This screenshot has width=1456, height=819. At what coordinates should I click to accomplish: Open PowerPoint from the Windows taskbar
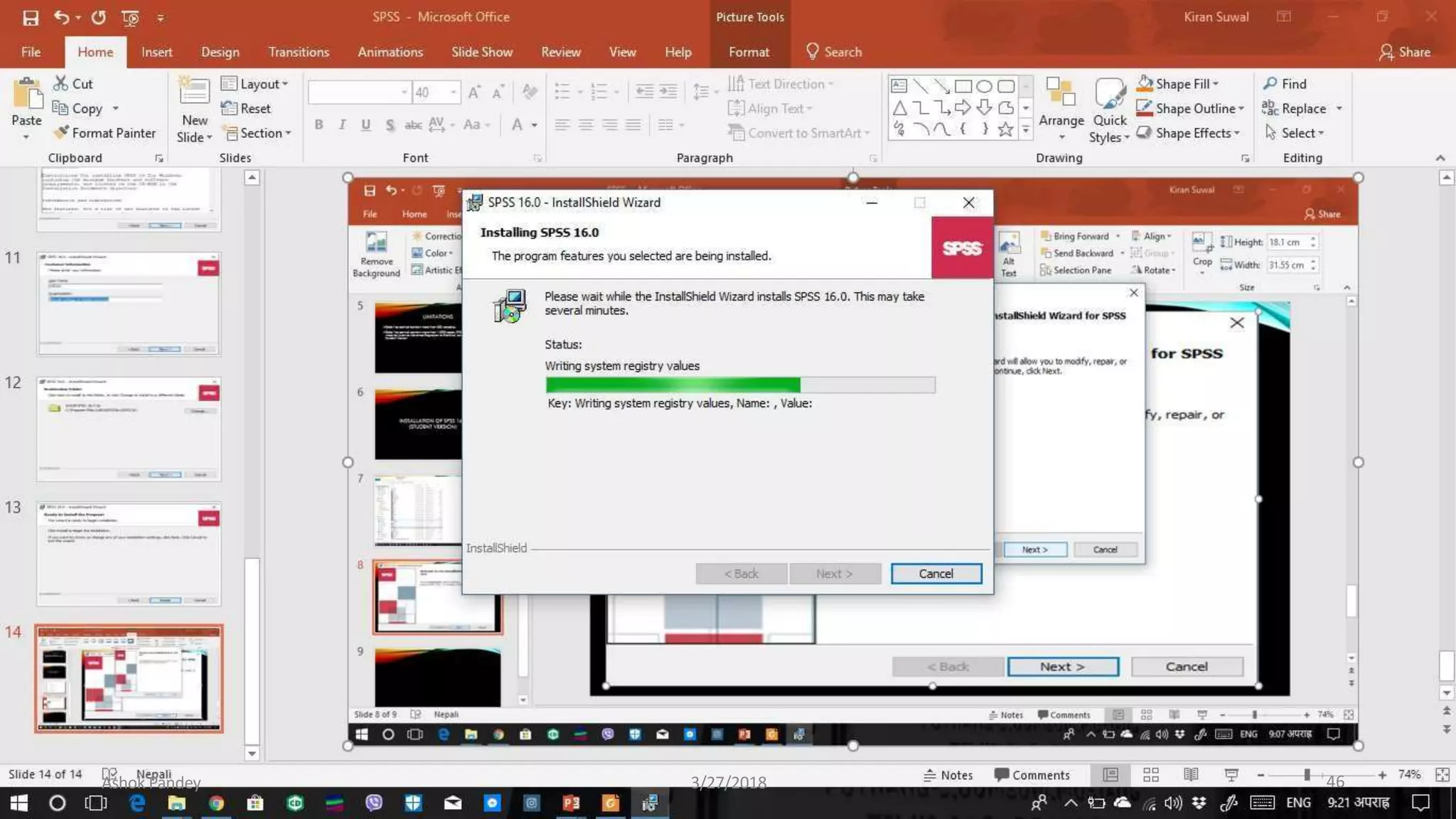(x=571, y=803)
